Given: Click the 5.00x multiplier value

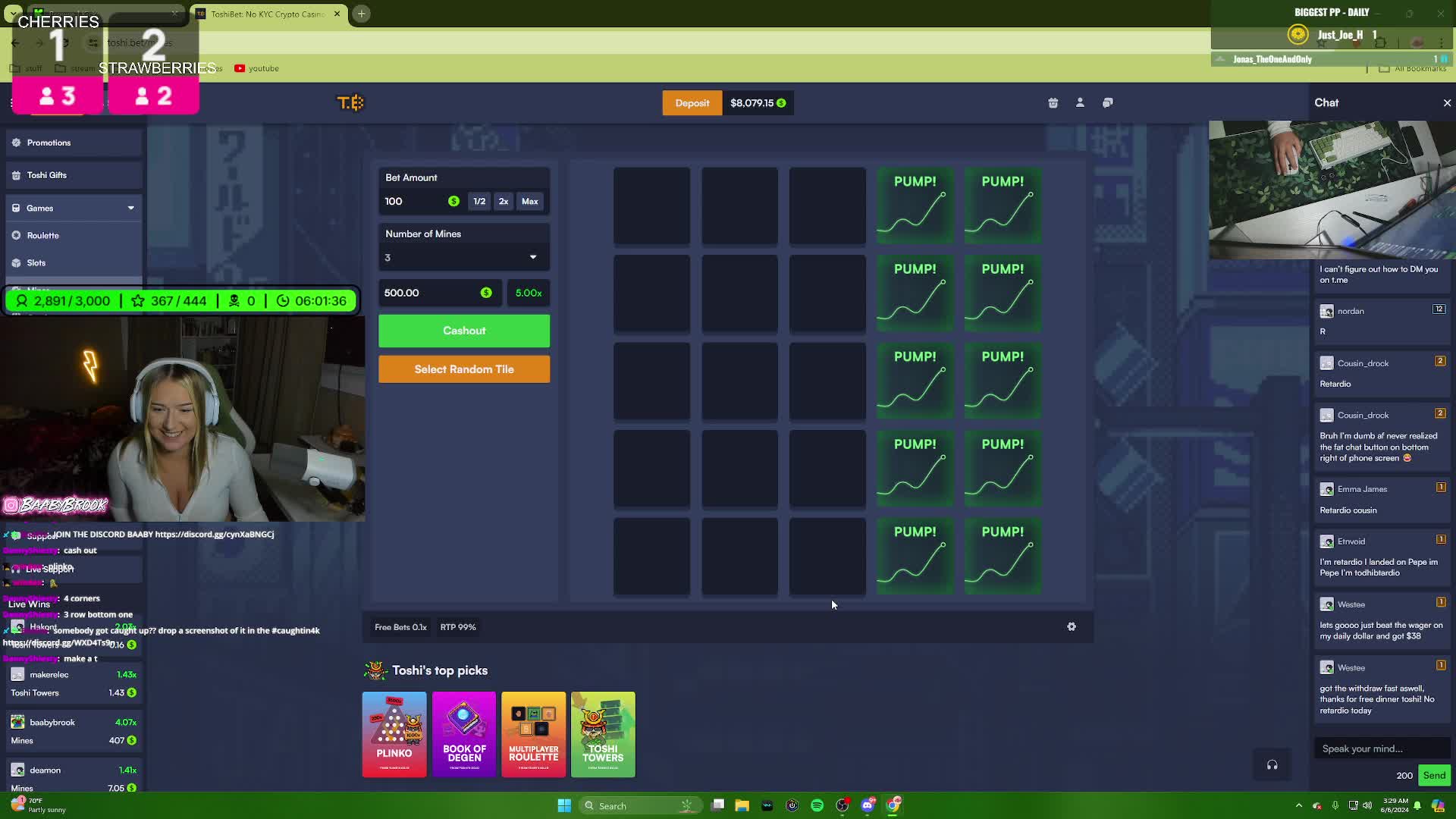Looking at the screenshot, I should coord(529,293).
